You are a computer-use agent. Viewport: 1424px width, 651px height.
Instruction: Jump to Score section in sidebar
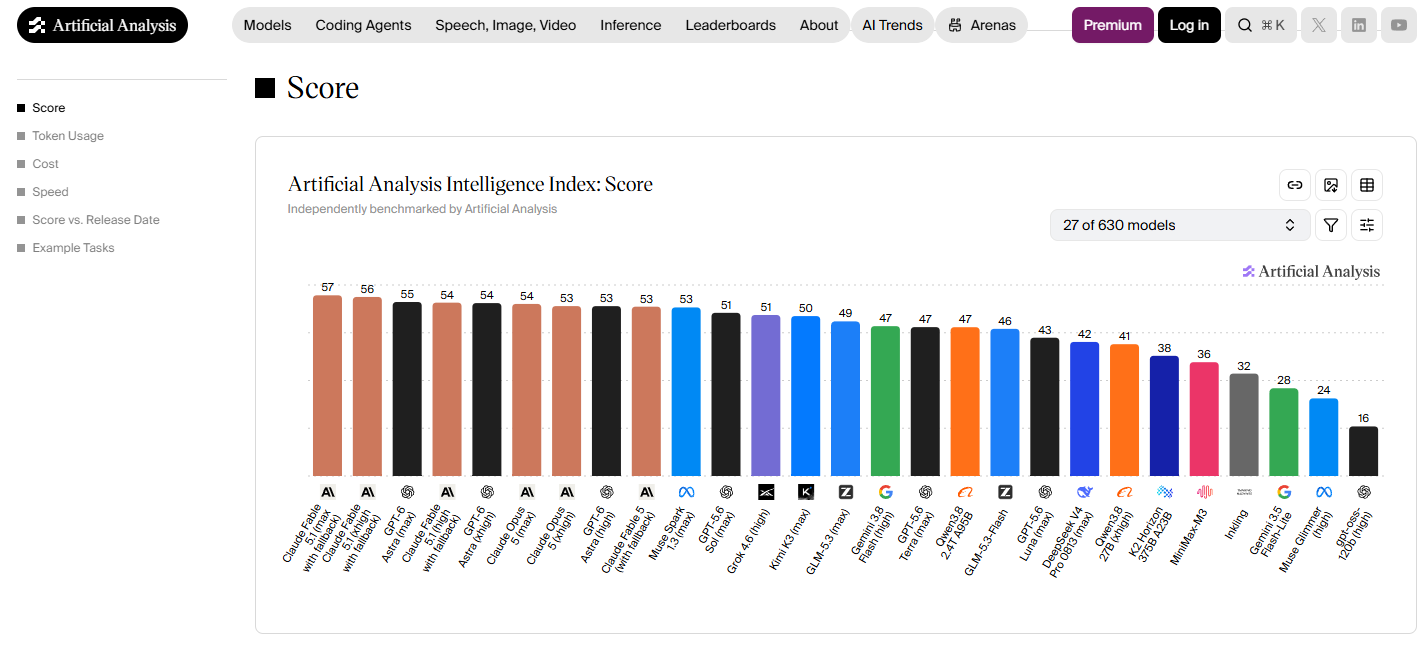(x=49, y=108)
